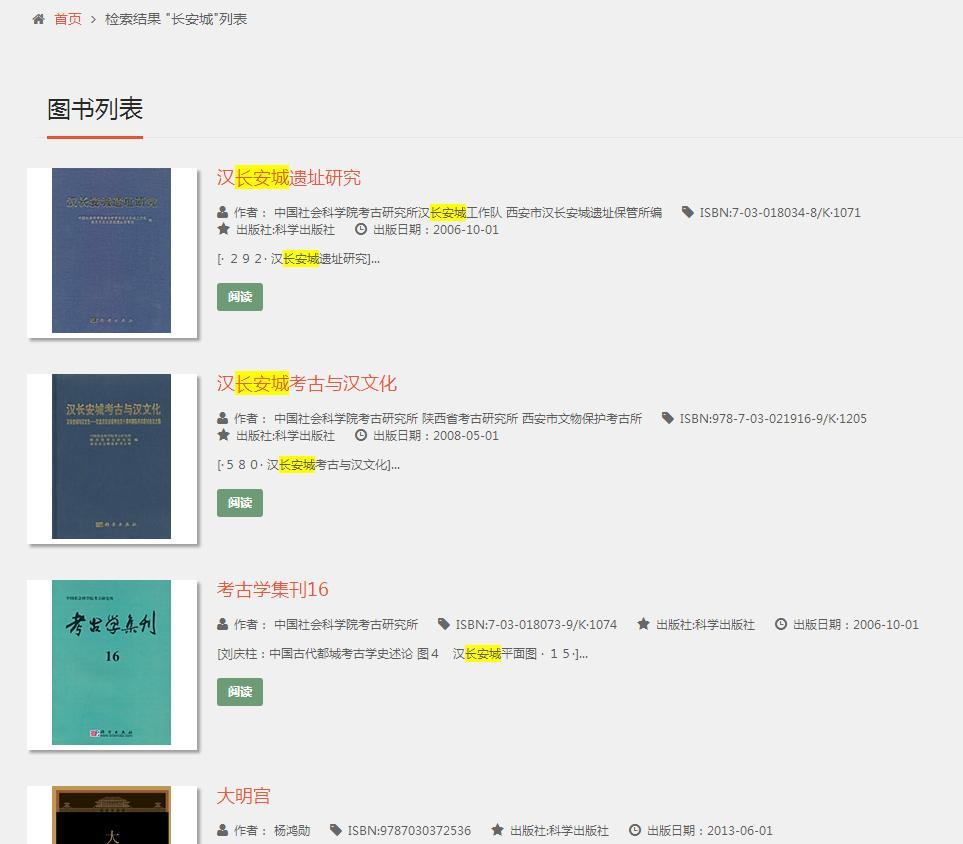
Task: Click 阅读 button for 考古学集刊16
Action: (x=240, y=692)
